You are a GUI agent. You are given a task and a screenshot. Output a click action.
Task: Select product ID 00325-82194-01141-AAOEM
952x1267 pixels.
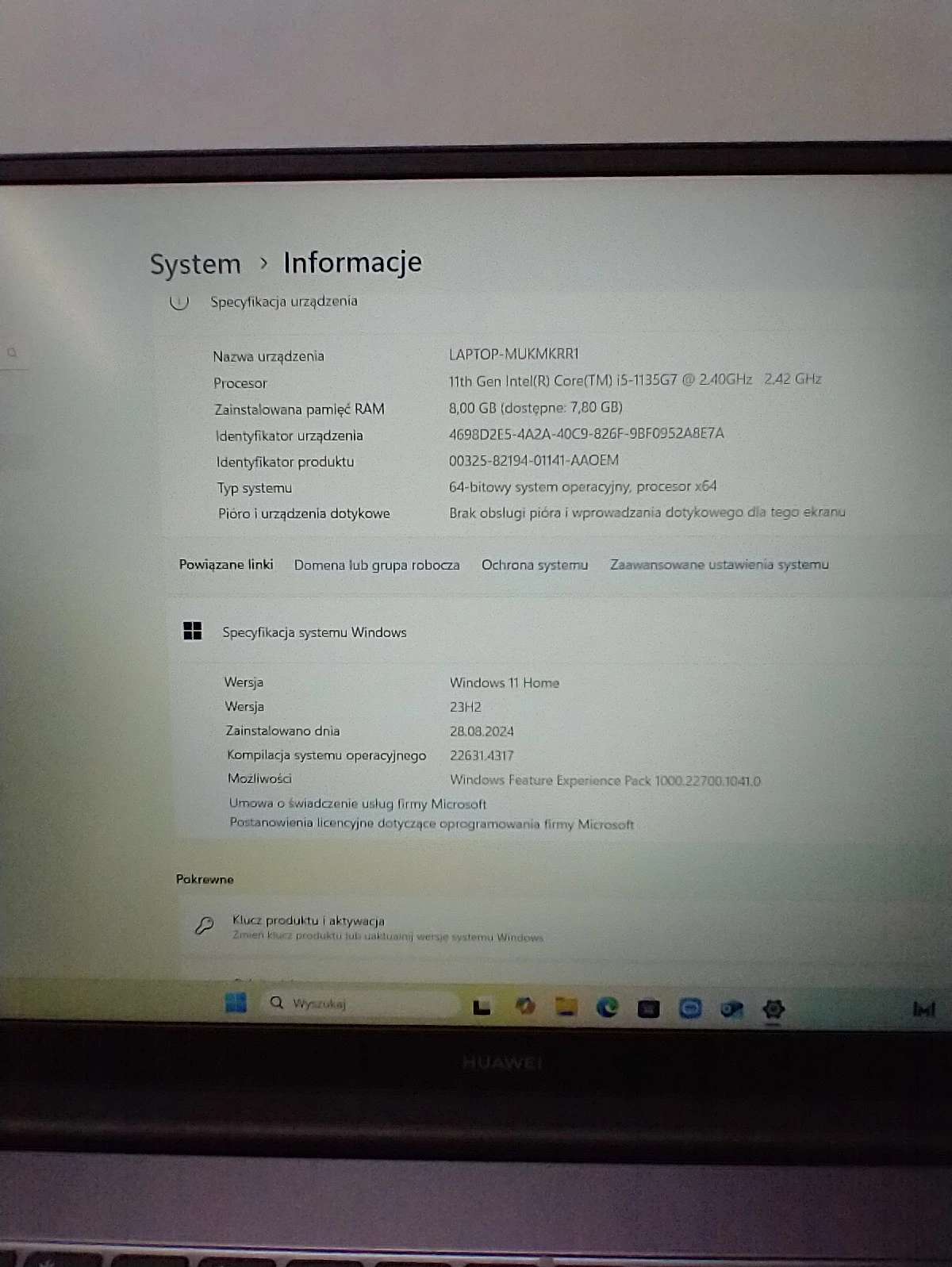point(533,460)
